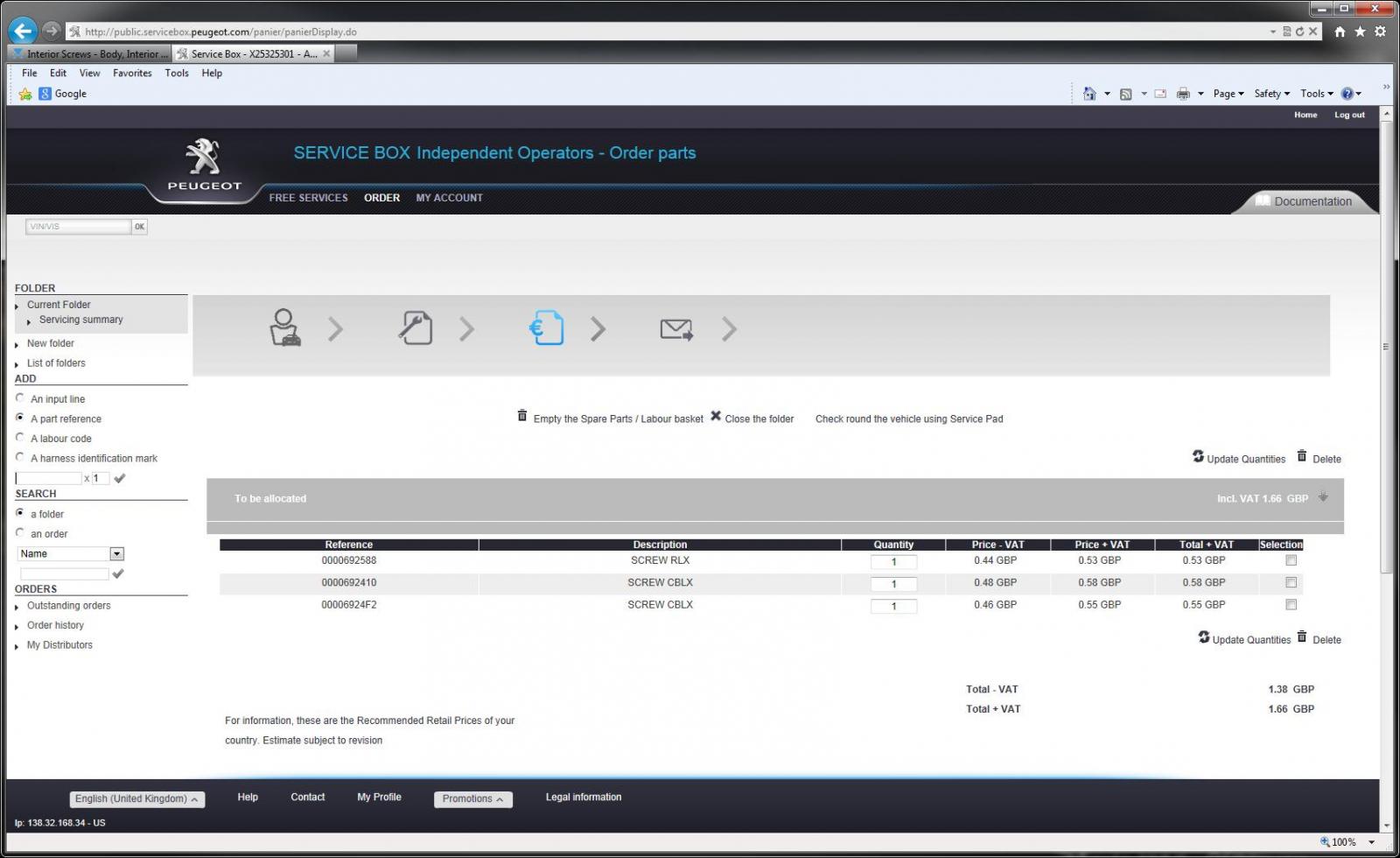Open the wrench servicing step icon
Screen dimensions: 1400x858
coord(416,328)
